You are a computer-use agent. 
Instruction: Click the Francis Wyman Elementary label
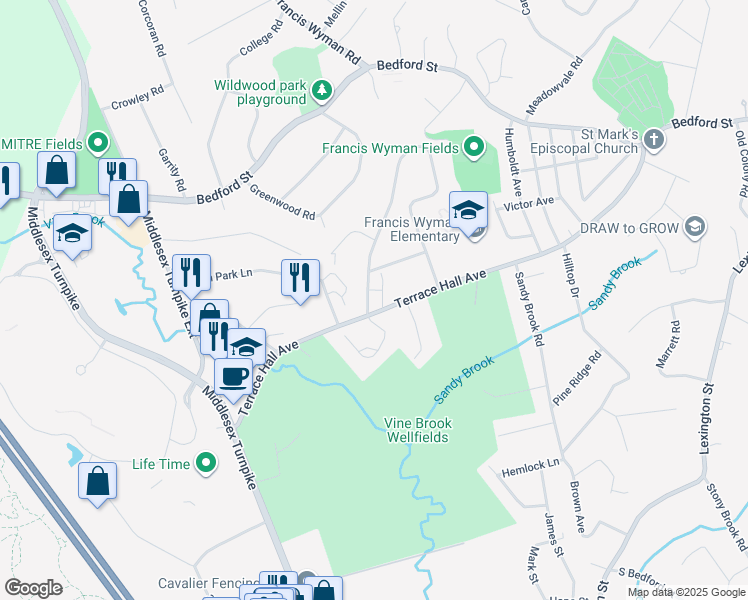(x=410, y=229)
